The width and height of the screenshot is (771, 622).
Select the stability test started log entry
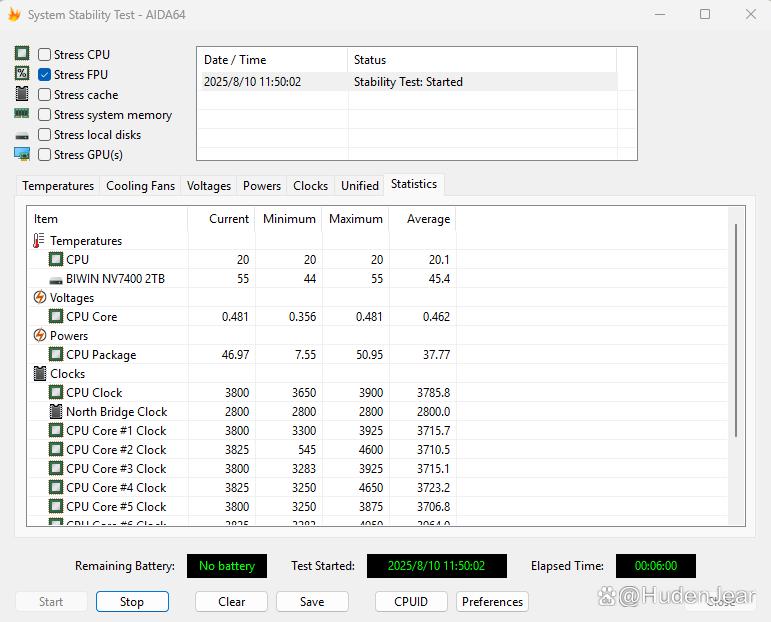pyautogui.click(x=407, y=82)
